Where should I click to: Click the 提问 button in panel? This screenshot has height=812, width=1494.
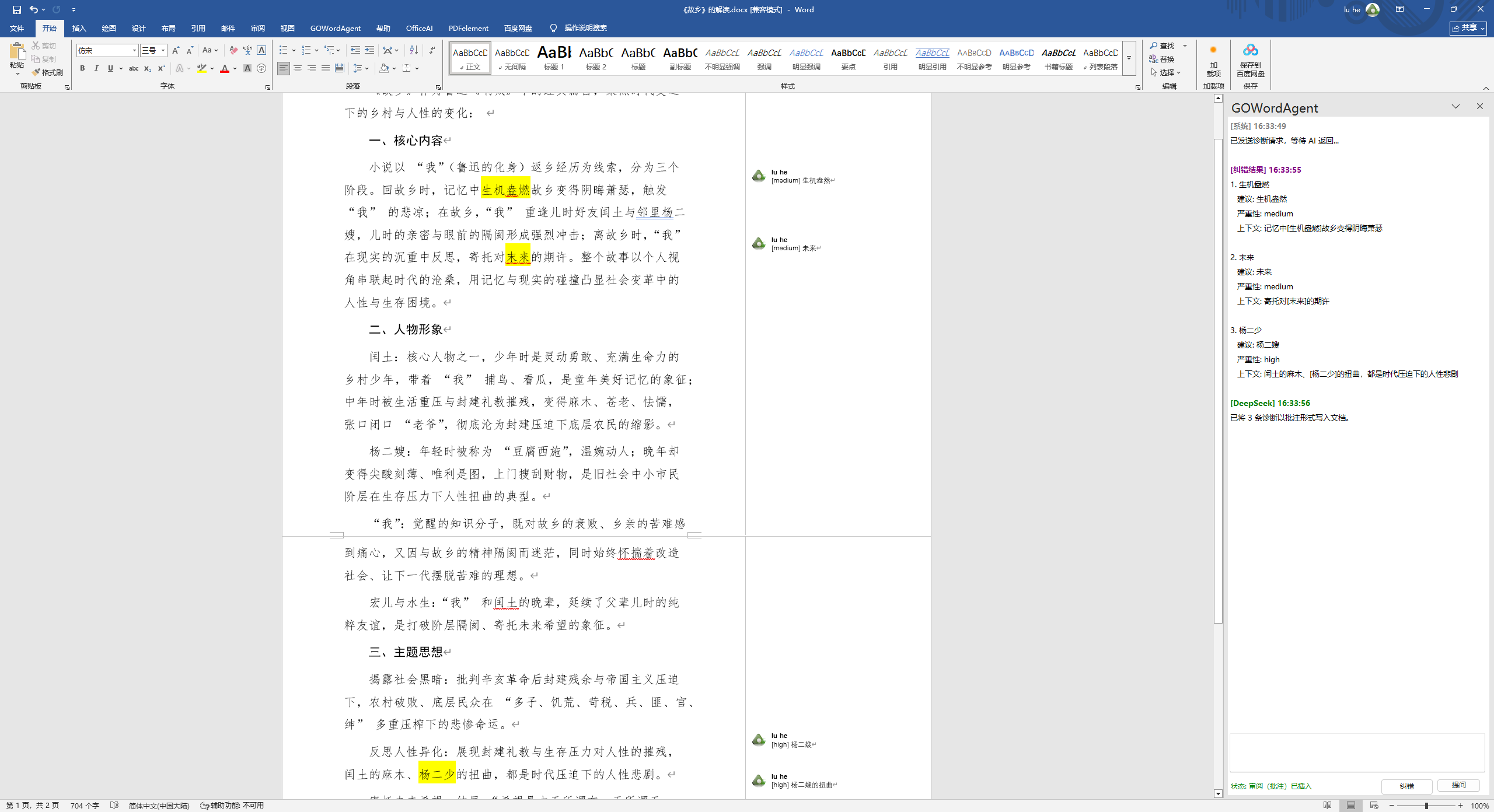1458,785
